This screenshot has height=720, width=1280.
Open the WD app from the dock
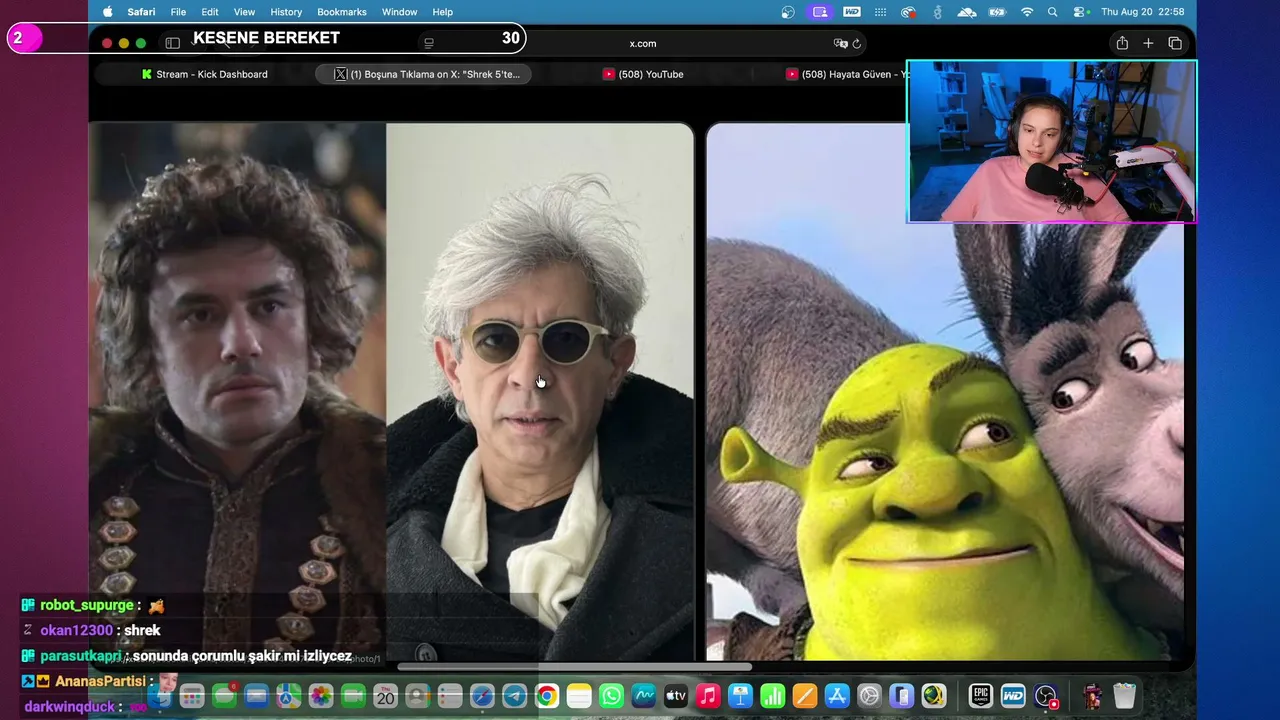point(1013,696)
